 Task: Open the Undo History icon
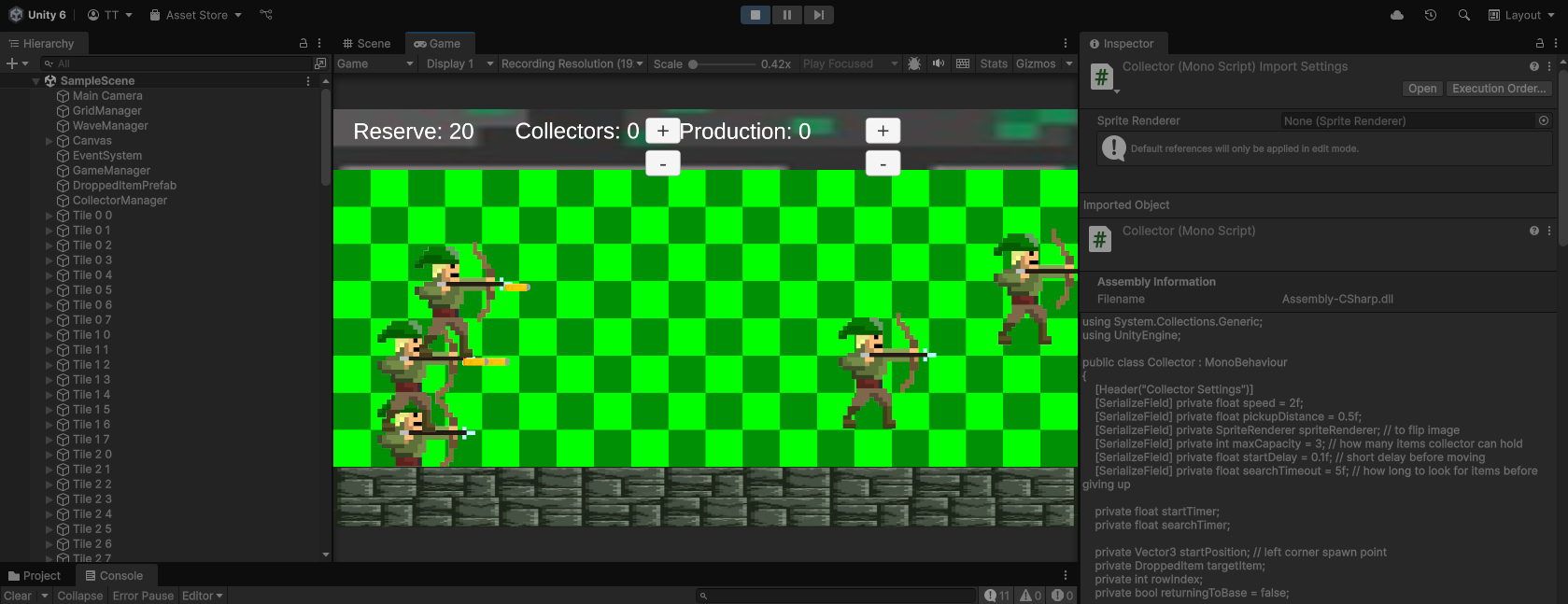(1430, 15)
